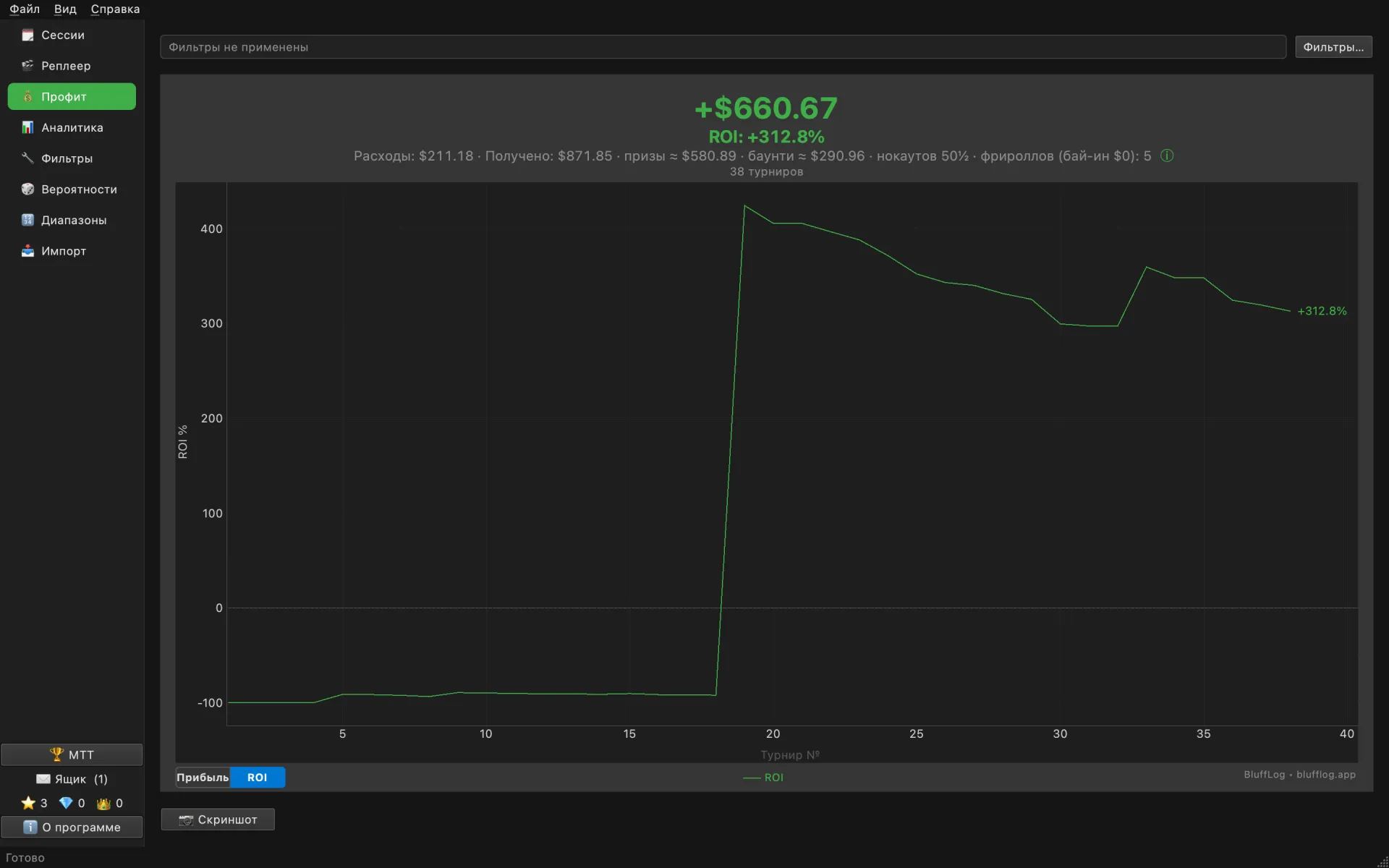Click the info icon on О программе

coord(30,827)
